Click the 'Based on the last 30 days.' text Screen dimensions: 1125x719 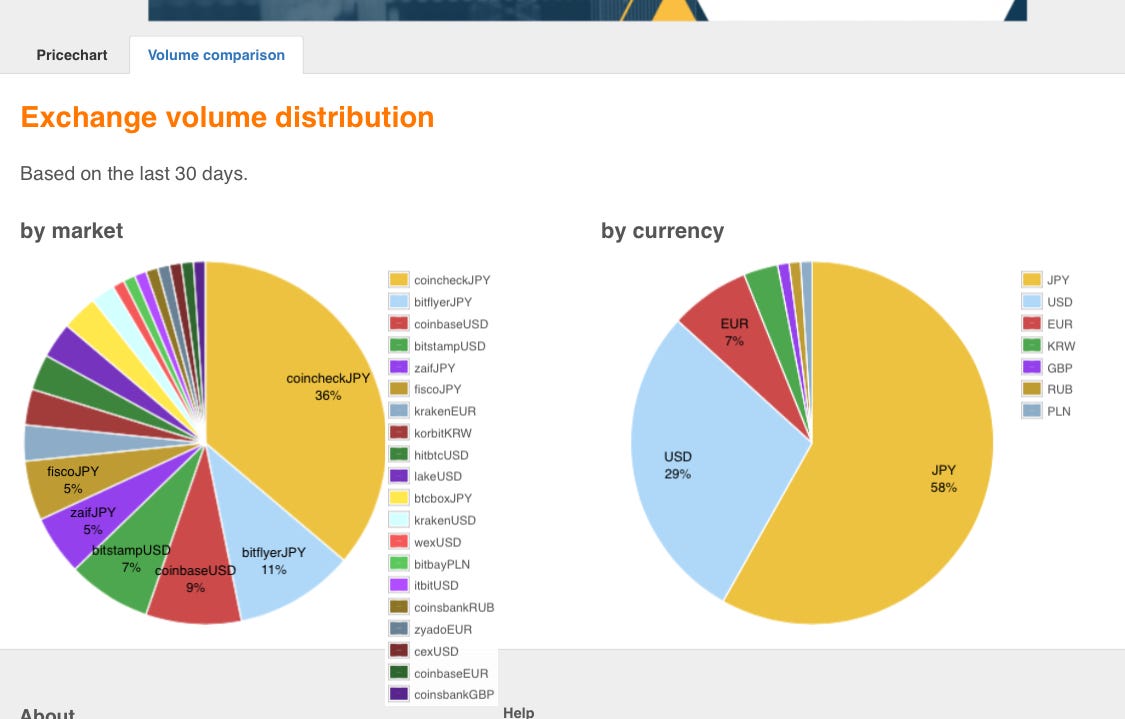pos(134,174)
